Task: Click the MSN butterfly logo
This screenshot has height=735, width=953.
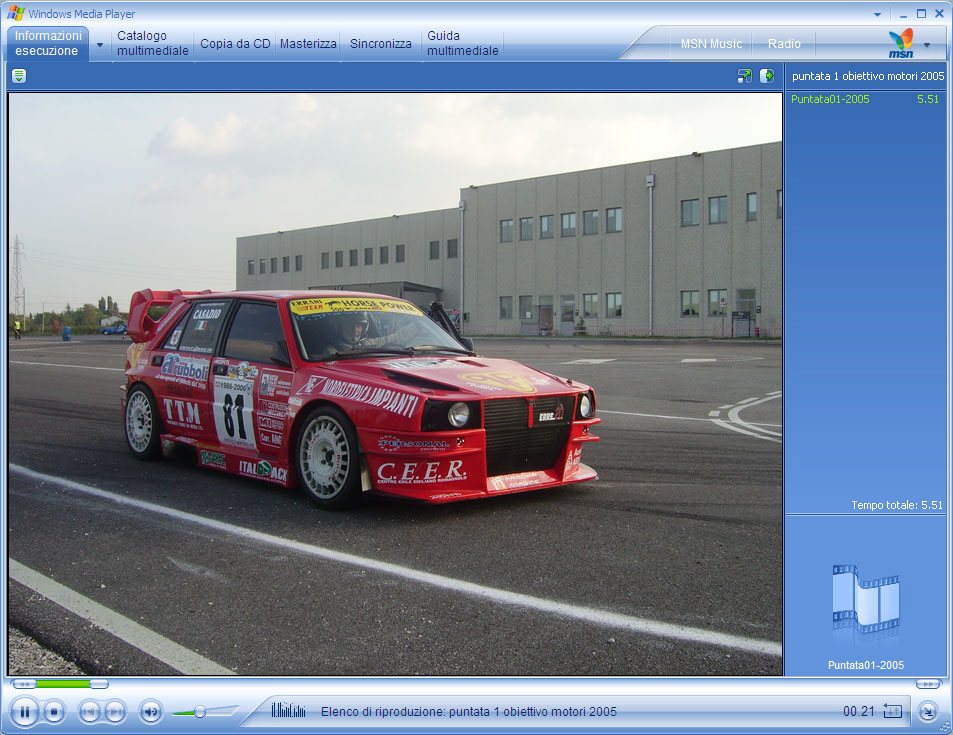Action: point(901,43)
